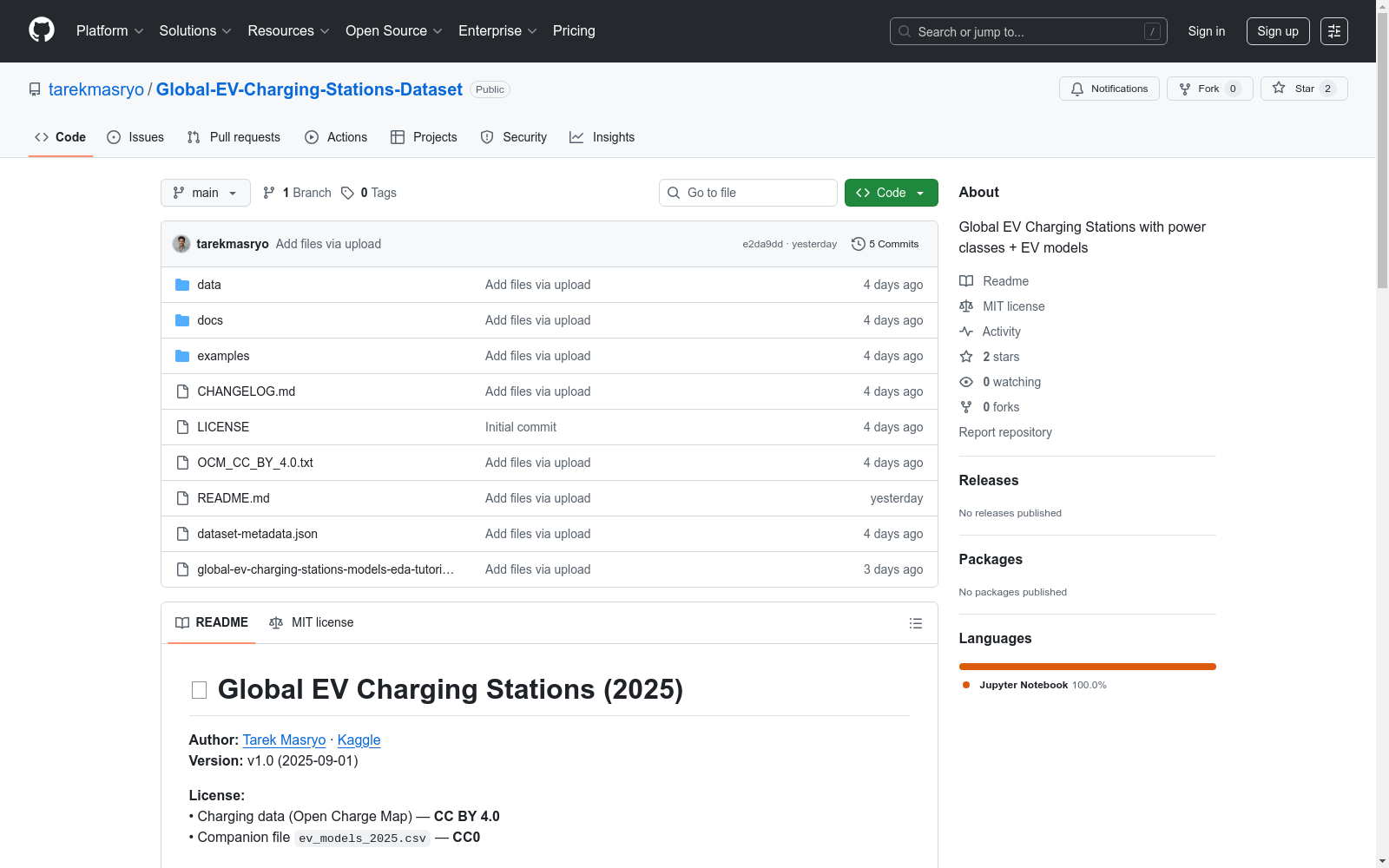This screenshot has width=1389, height=868.
Task: Click the tarekmasryo avatar image
Action: [x=181, y=244]
